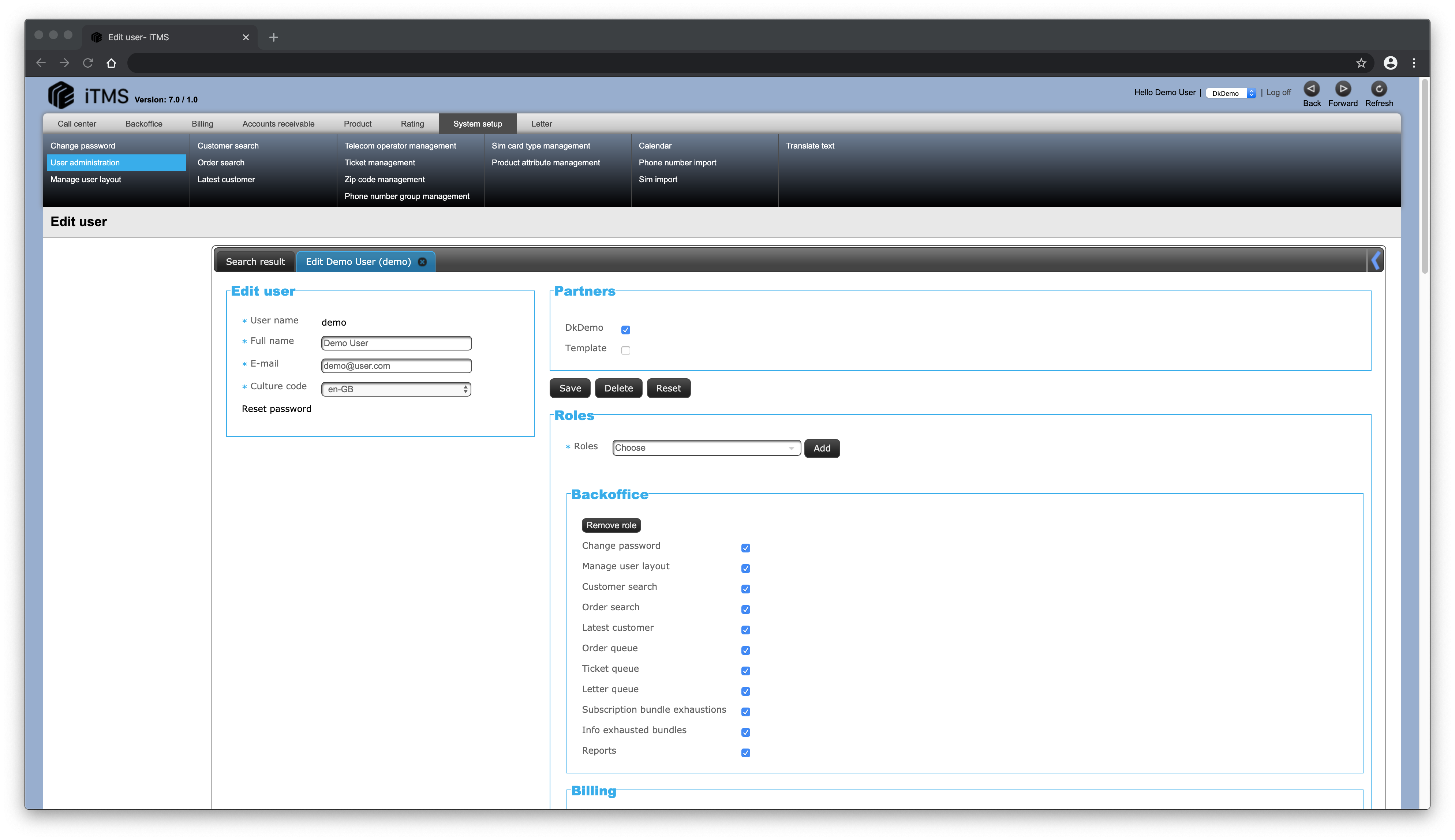Open the browser three-dot menu

click(1413, 63)
